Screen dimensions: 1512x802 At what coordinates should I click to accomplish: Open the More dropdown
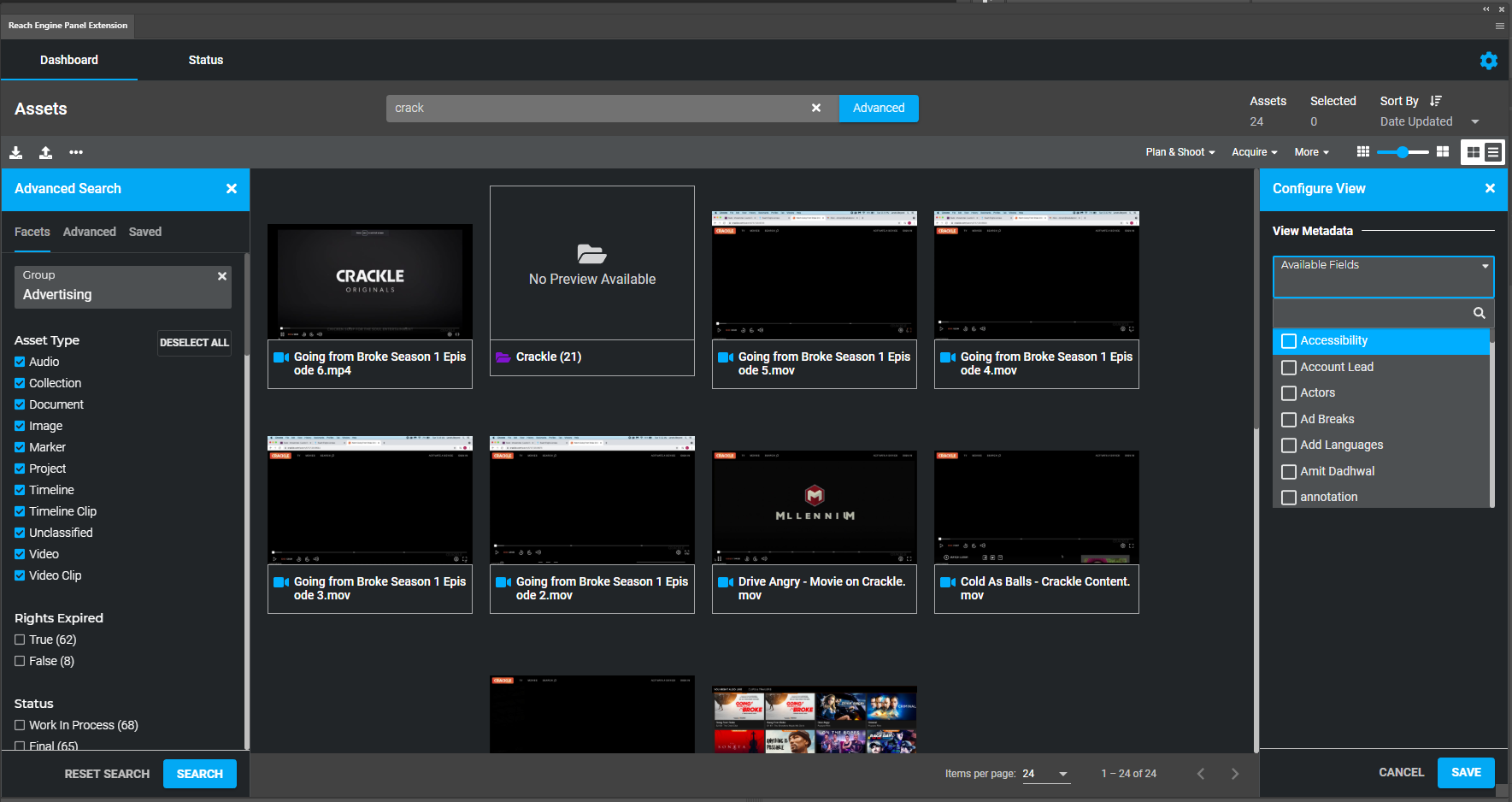pyautogui.click(x=1312, y=152)
